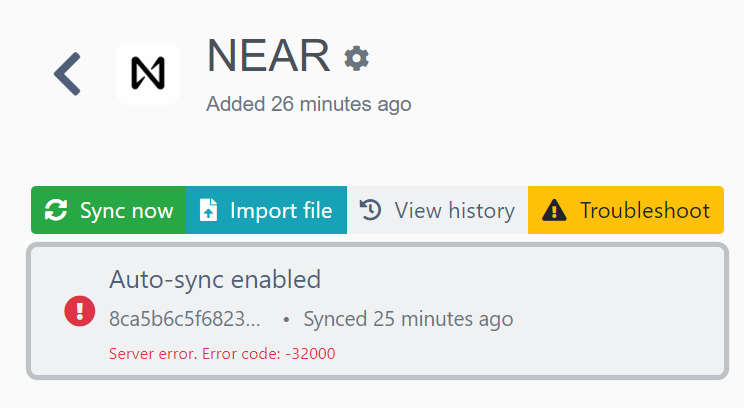Click the 'Added 26 minutes ago' text

[x=309, y=104]
